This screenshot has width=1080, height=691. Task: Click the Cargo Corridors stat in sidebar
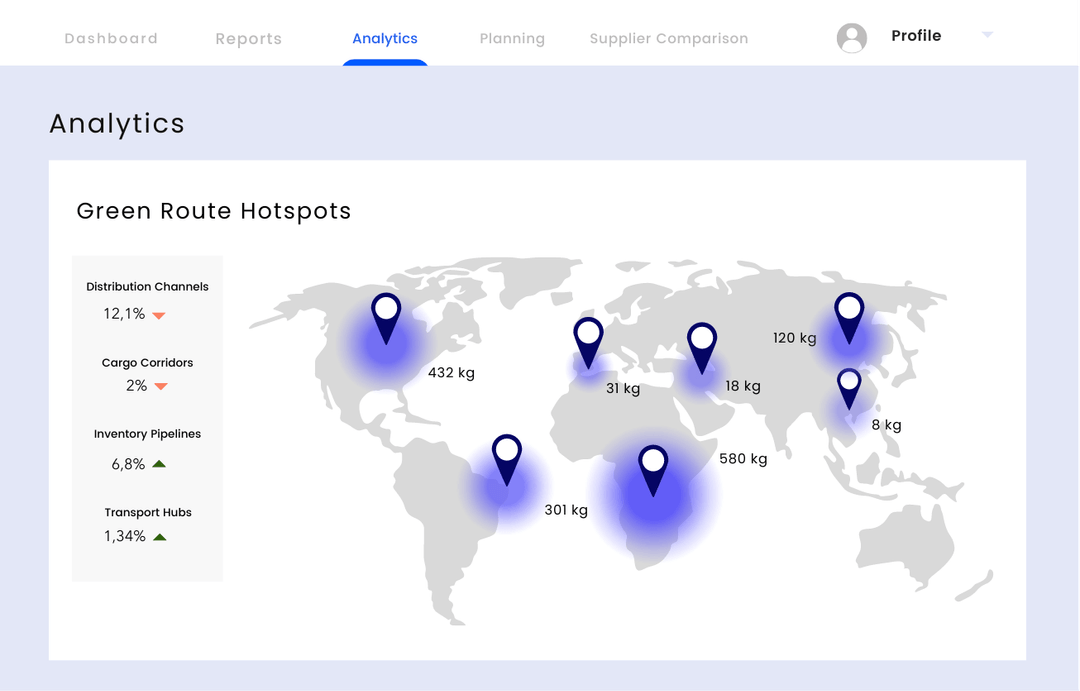[147, 362]
